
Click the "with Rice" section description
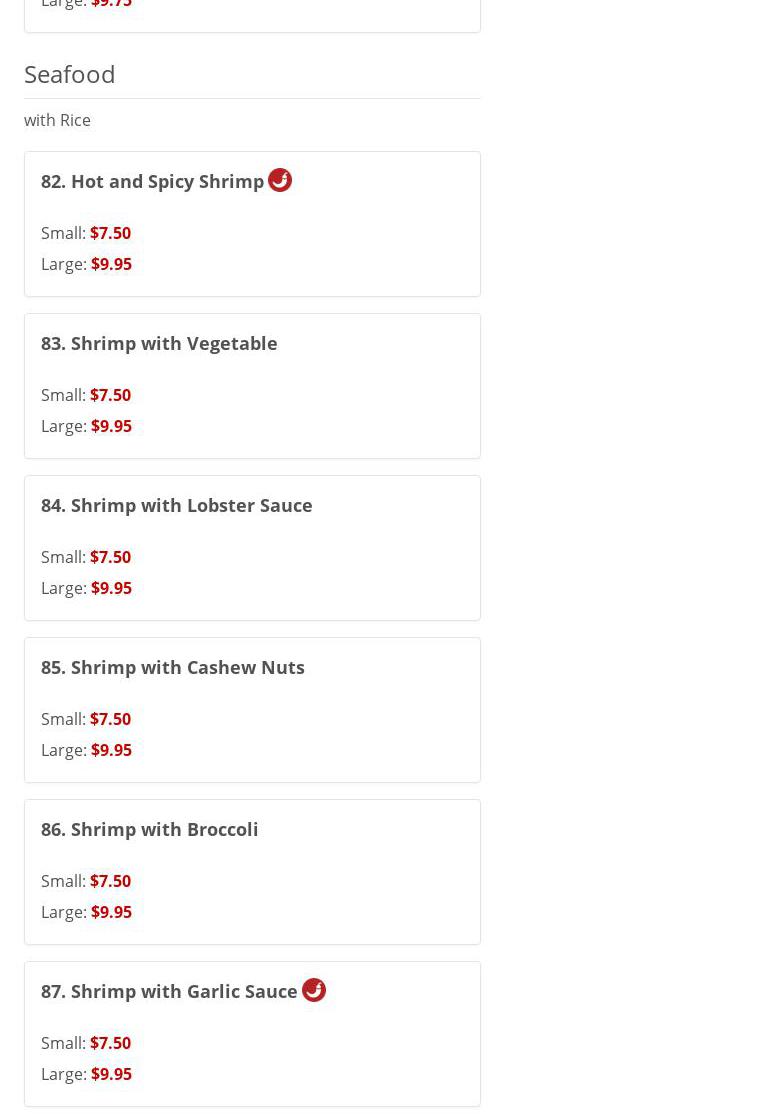[x=57, y=120]
